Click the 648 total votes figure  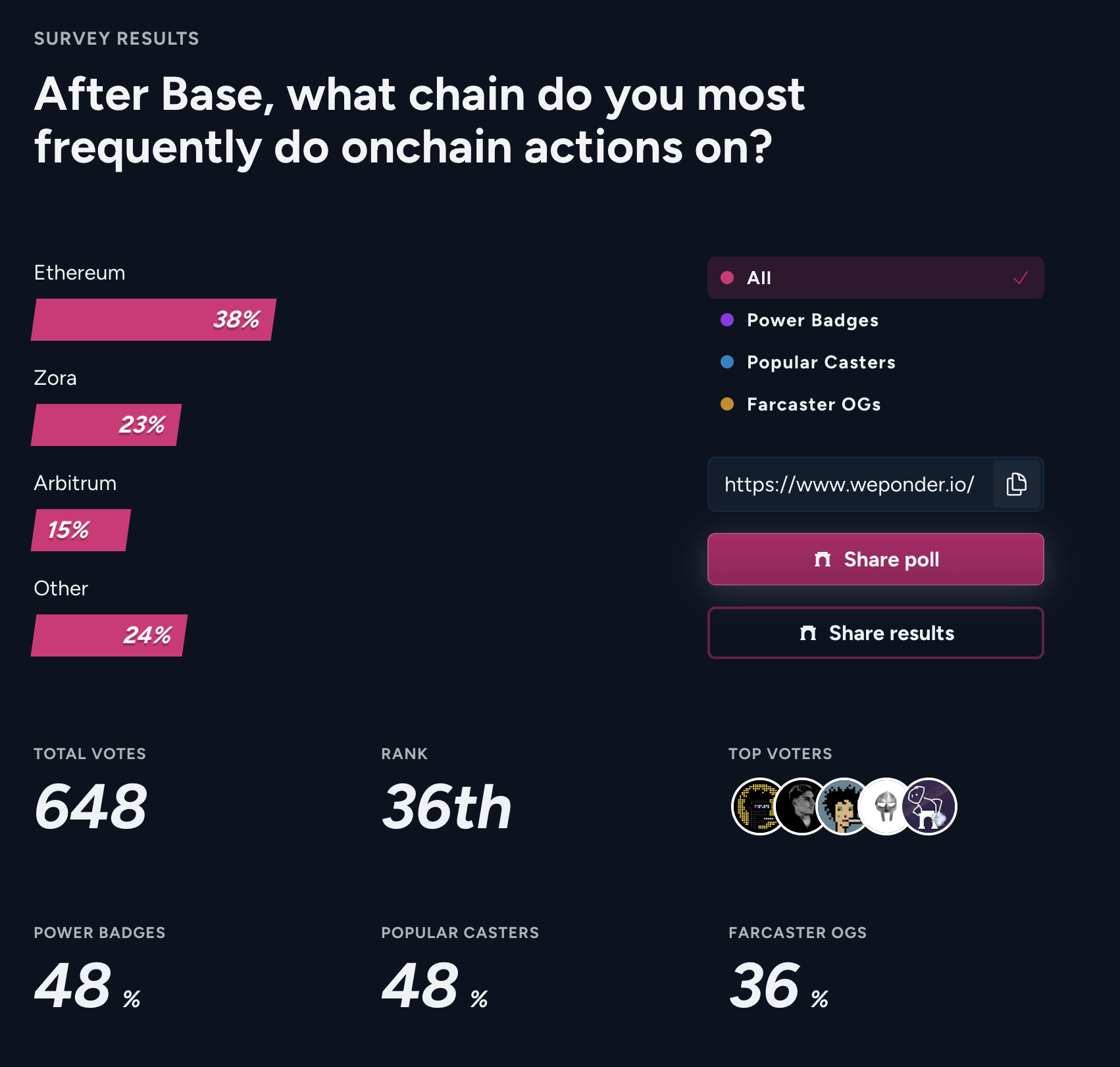point(91,806)
